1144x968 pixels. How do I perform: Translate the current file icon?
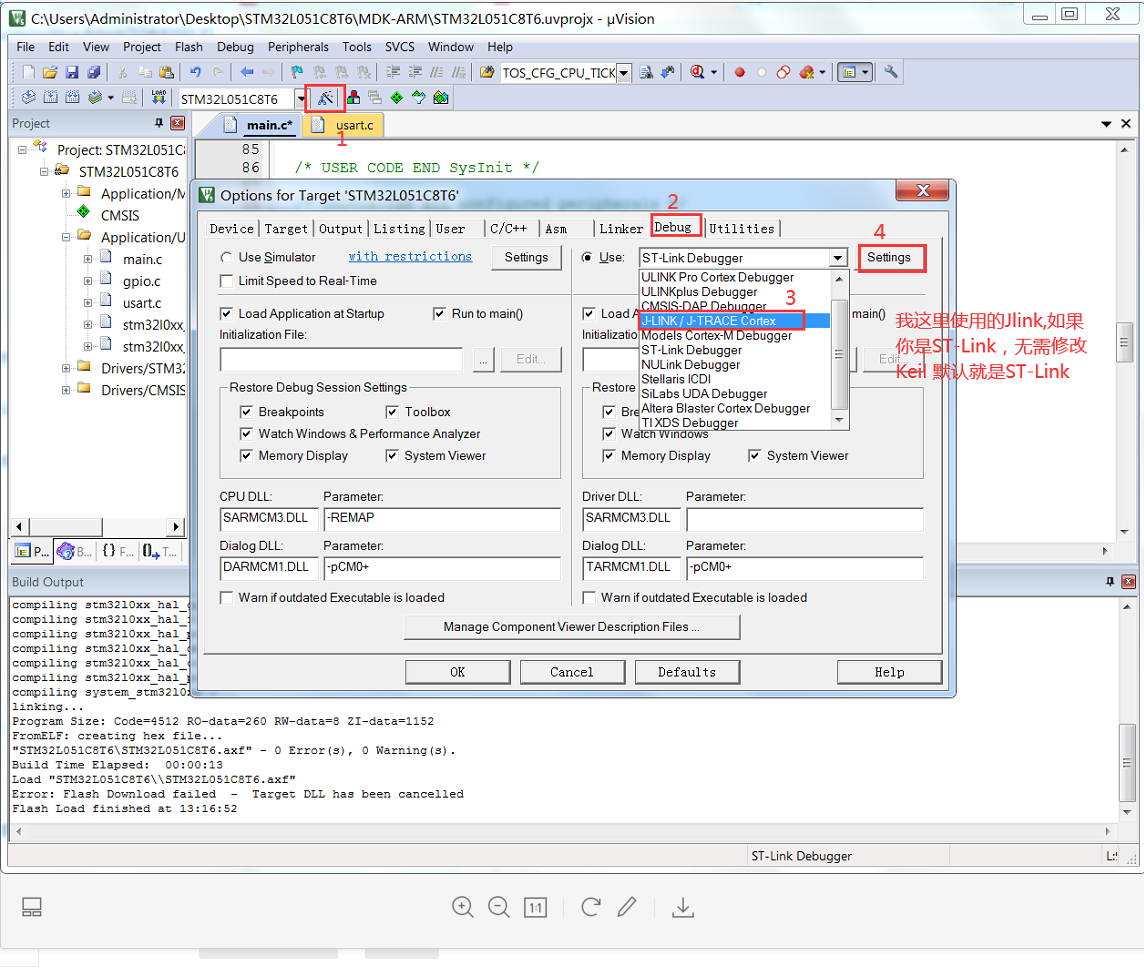(28, 98)
